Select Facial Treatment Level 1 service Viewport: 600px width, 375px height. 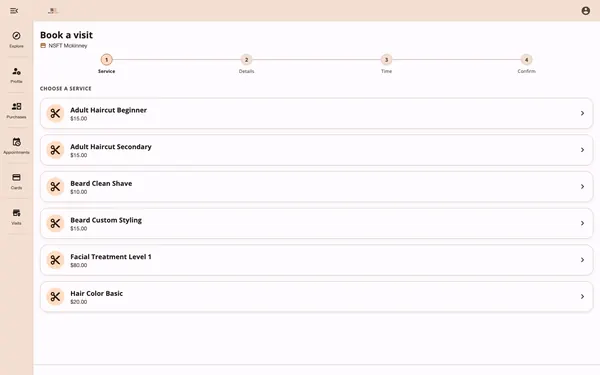(316, 260)
